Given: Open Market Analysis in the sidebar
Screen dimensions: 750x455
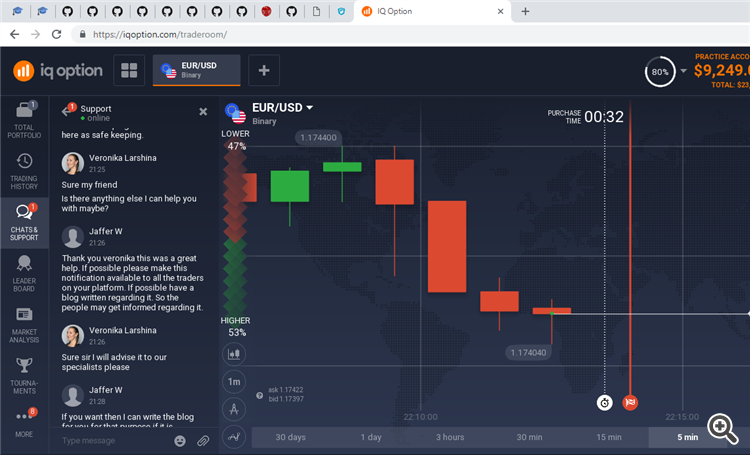Looking at the screenshot, I should click(x=24, y=325).
